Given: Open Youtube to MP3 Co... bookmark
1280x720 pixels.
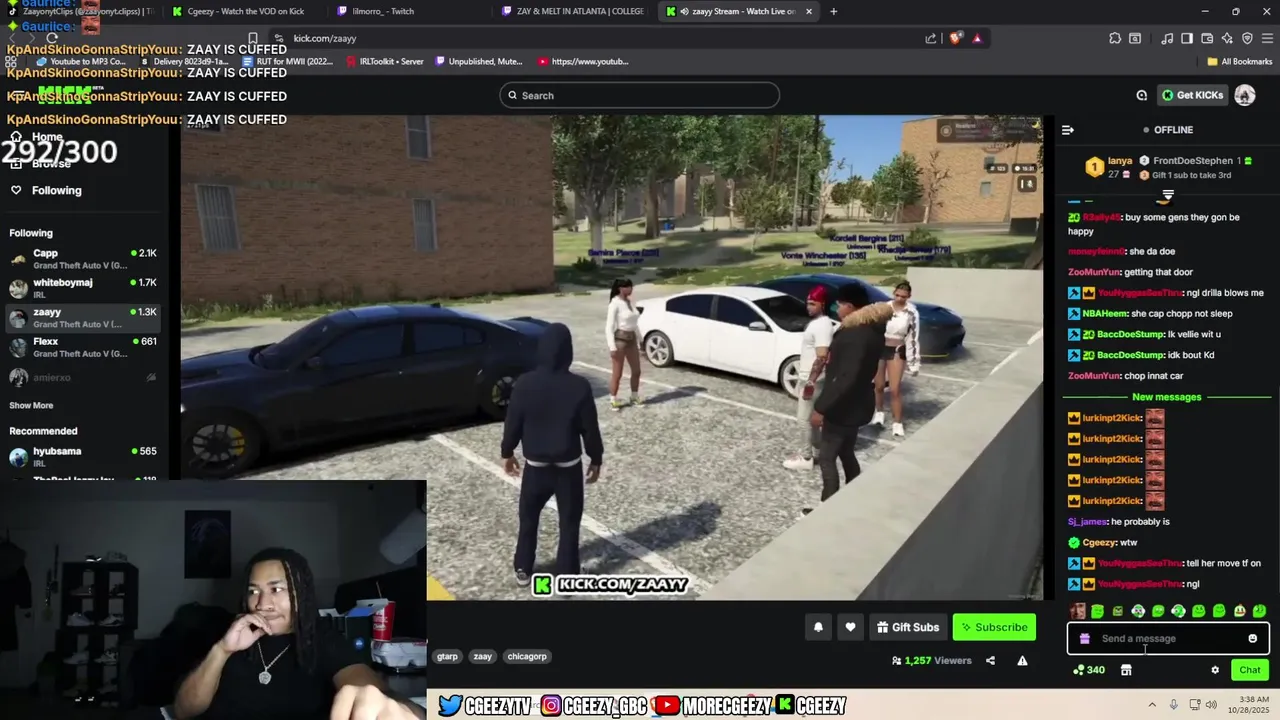Looking at the screenshot, I should tap(81, 61).
